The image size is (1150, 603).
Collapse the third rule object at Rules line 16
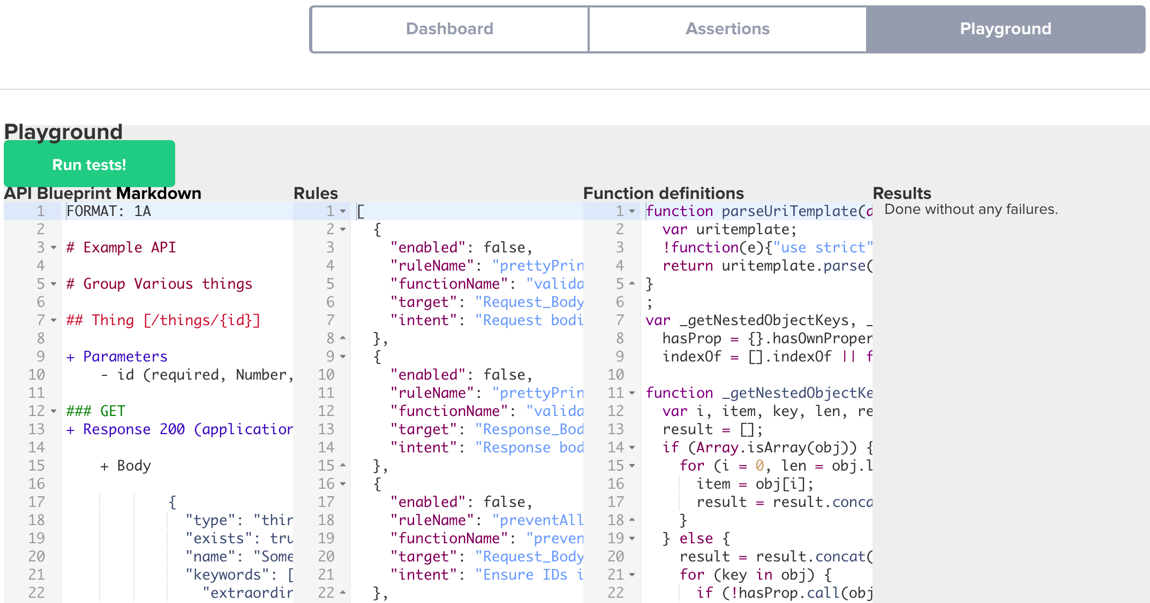[x=343, y=484]
